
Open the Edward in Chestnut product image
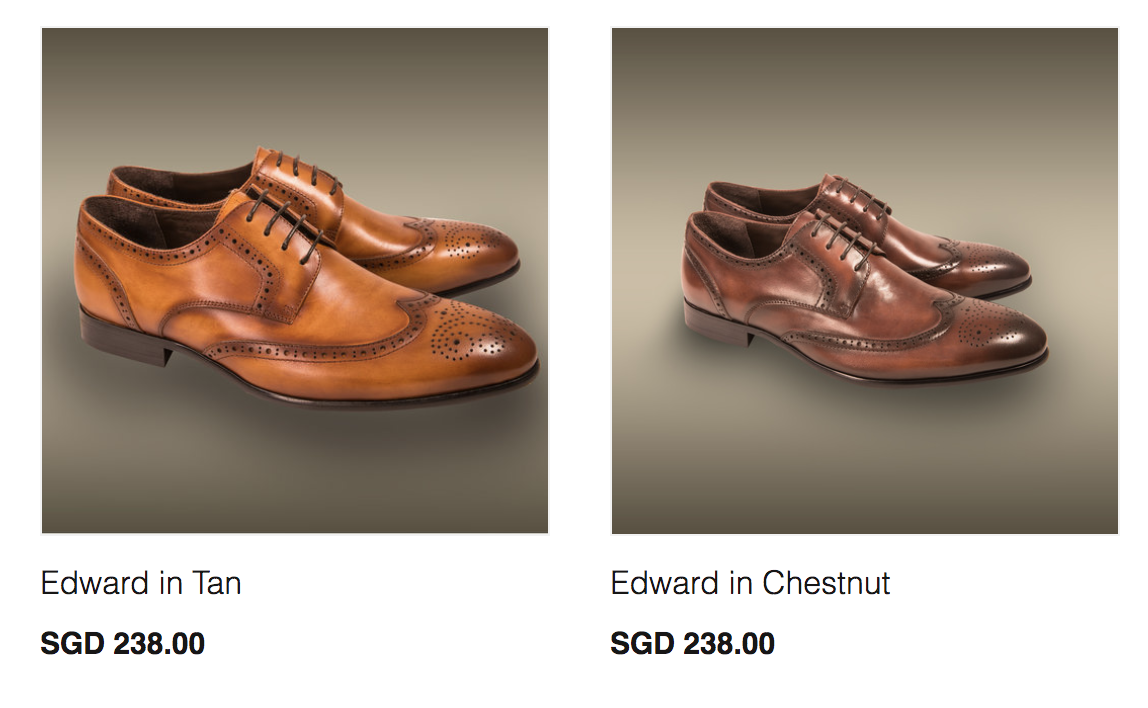(865, 280)
